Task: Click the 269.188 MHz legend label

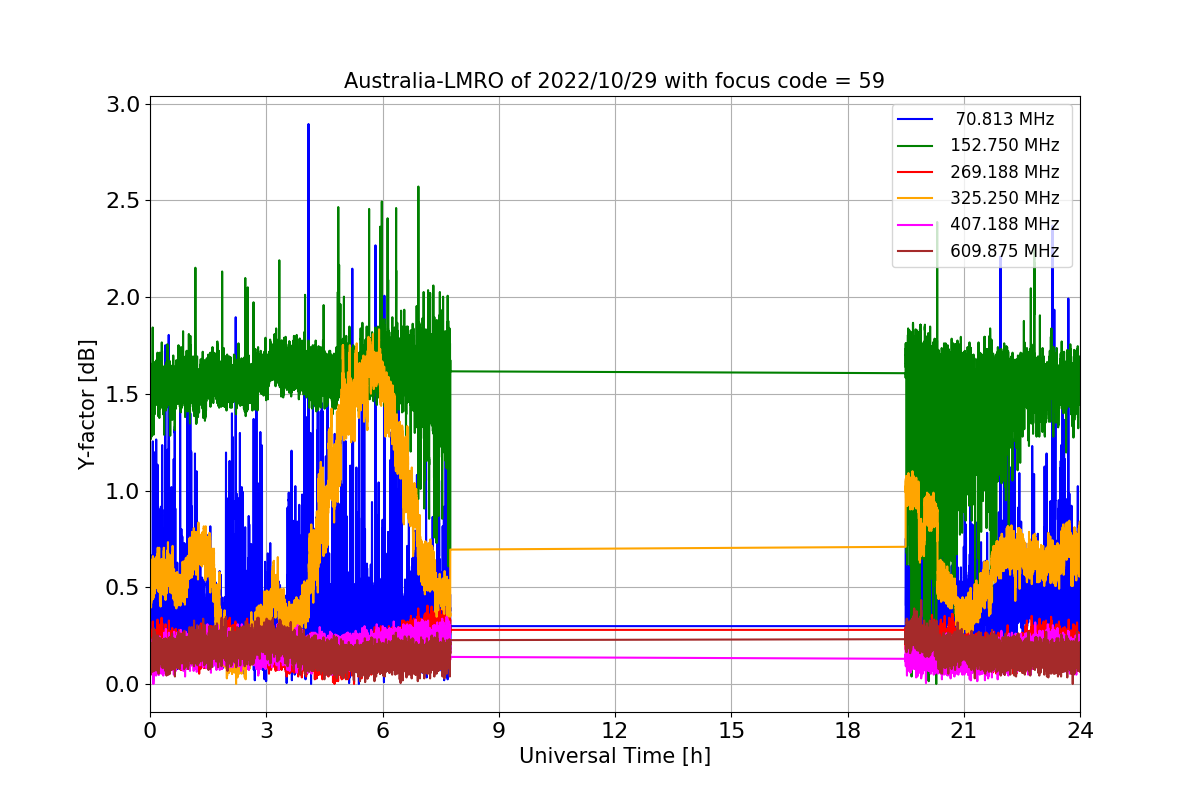Action: click(1005, 172)
